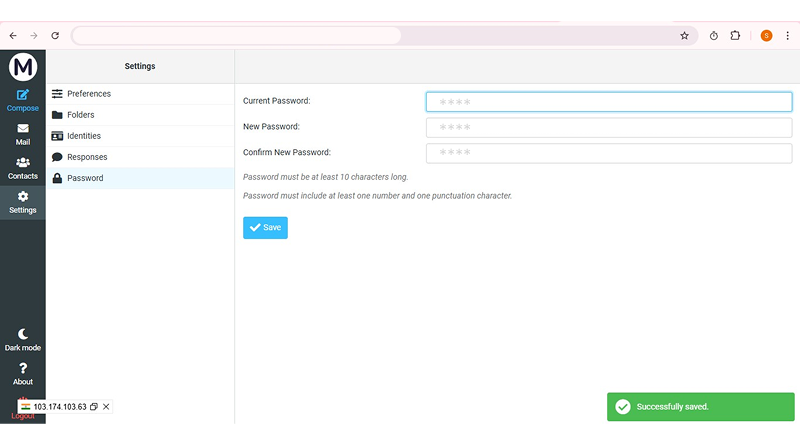Click the Confirm New Password field

[608, 153]
